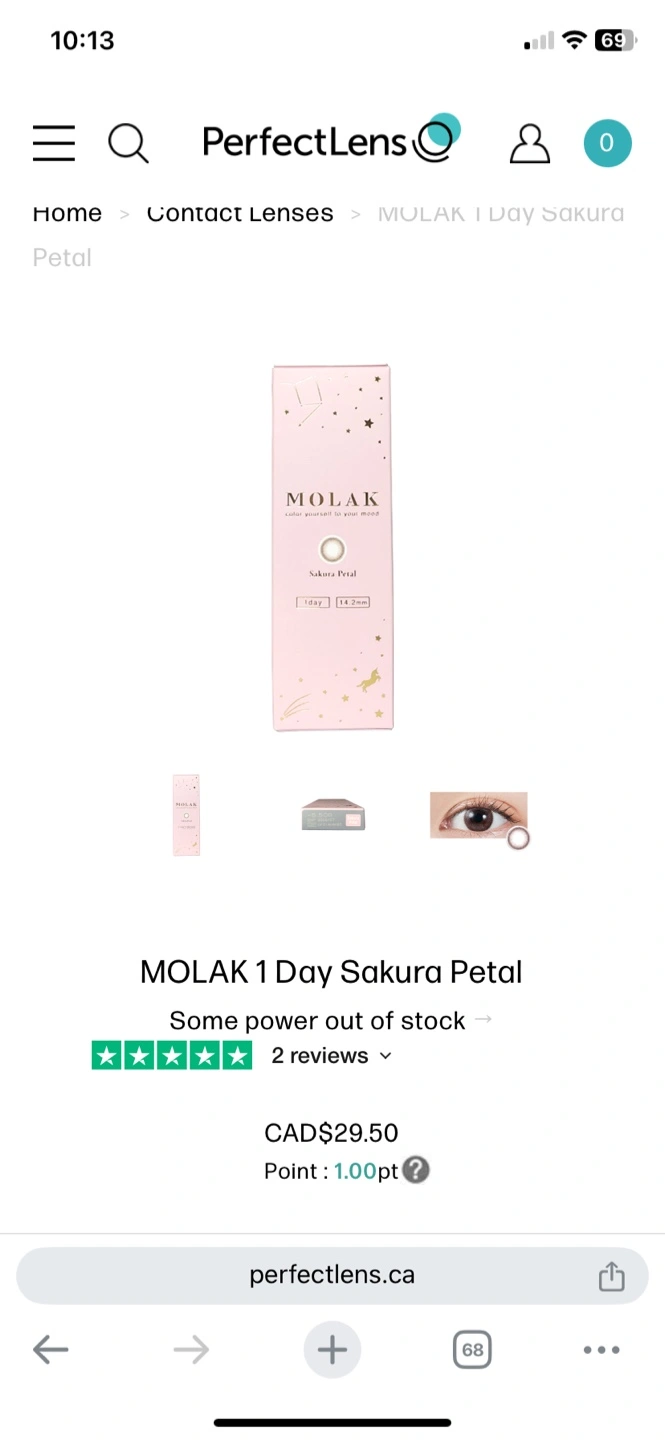Open the browser more options ellipsis

pos(601,1350)
